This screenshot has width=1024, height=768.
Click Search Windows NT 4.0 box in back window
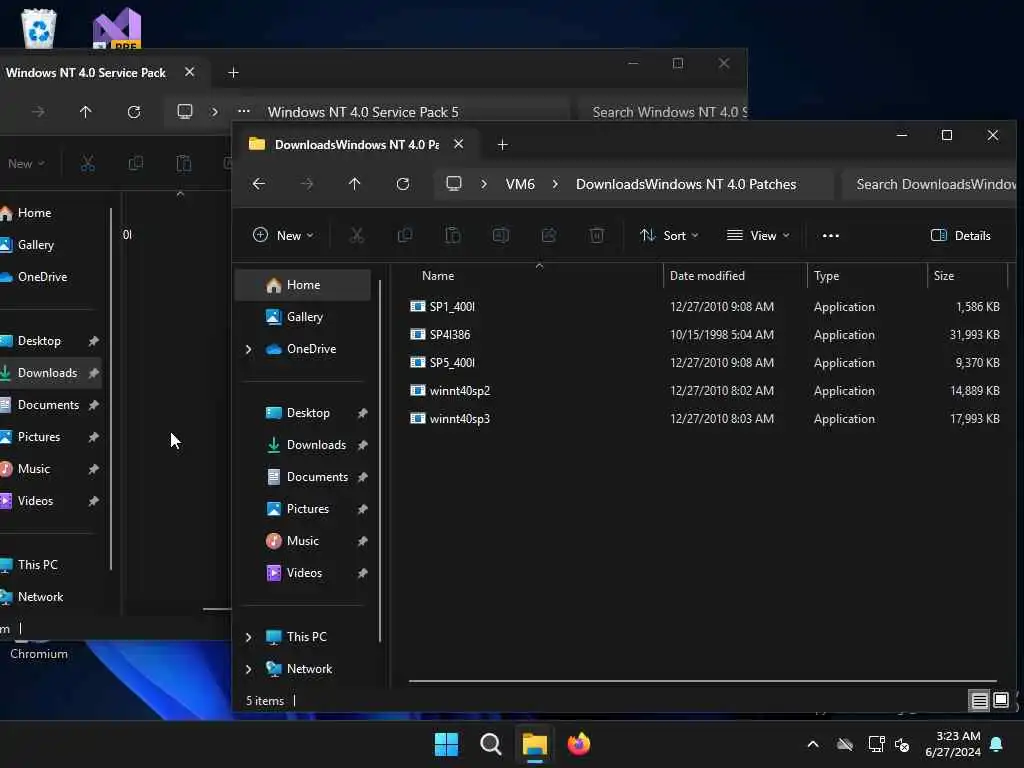(x=663, y=112)
